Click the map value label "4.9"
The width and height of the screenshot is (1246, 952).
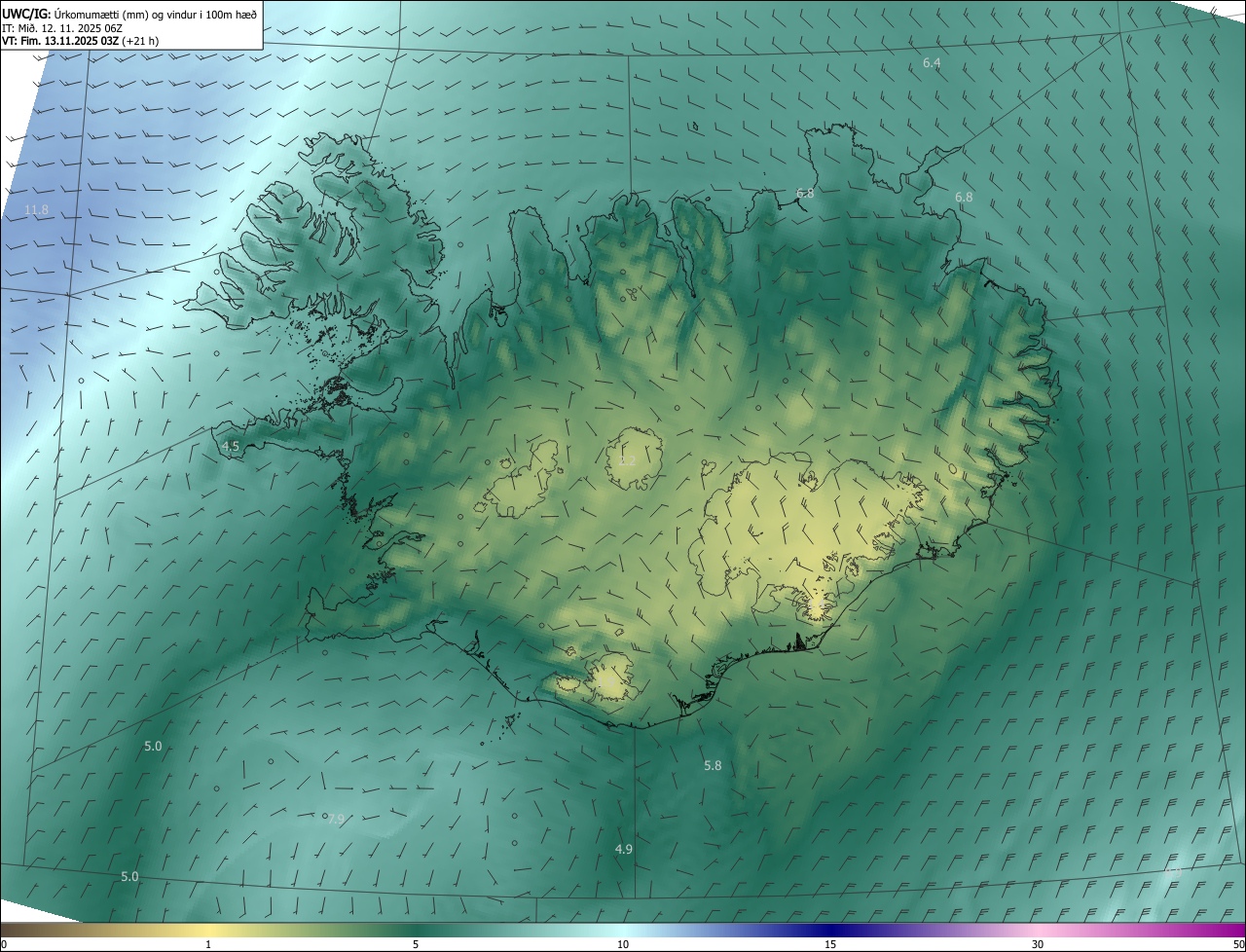click(x=624, y=850)
